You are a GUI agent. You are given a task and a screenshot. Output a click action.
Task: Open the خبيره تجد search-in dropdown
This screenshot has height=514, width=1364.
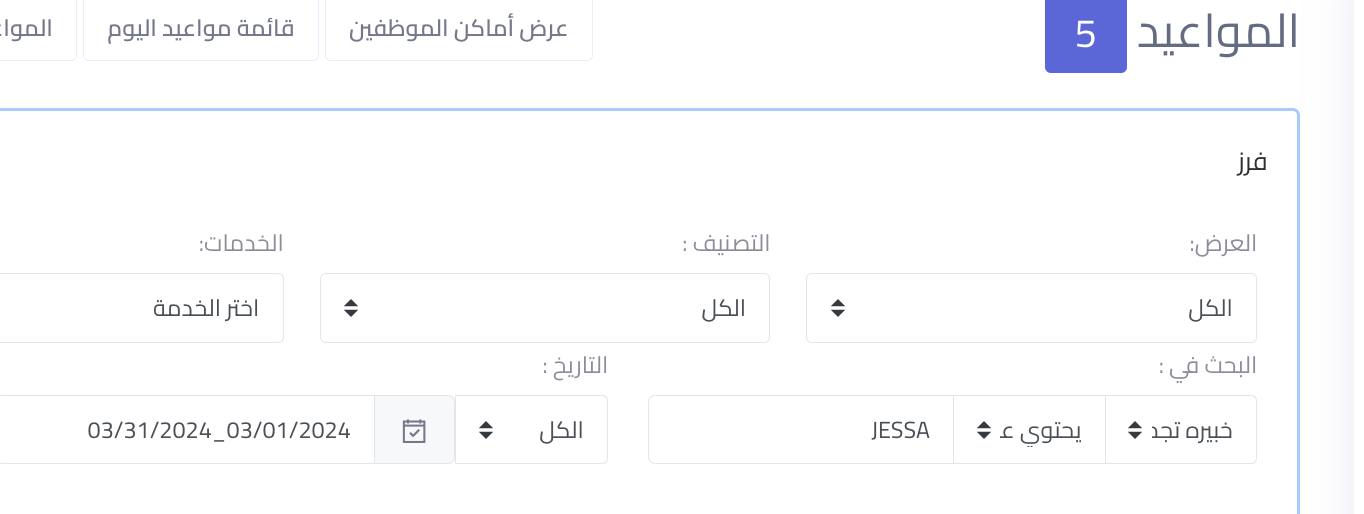pyautogui.click(x=1180, y=430)
